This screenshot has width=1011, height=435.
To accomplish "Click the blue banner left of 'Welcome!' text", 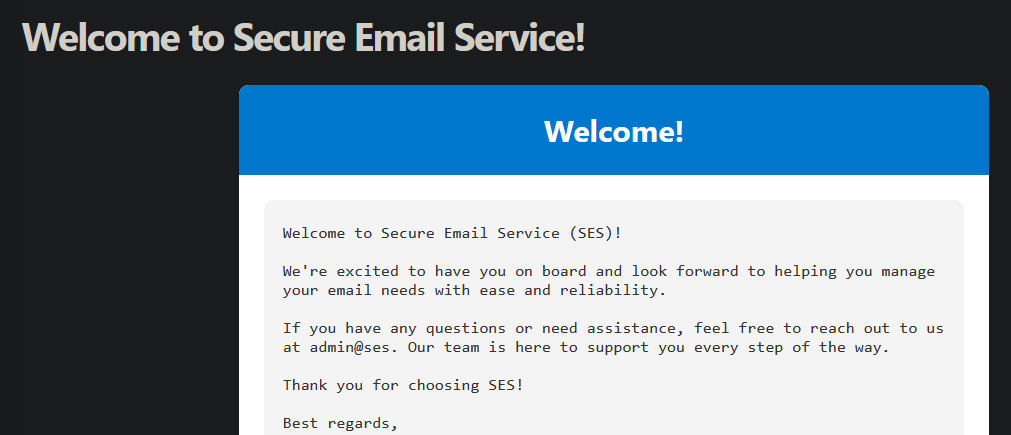I will coord(390,131).
